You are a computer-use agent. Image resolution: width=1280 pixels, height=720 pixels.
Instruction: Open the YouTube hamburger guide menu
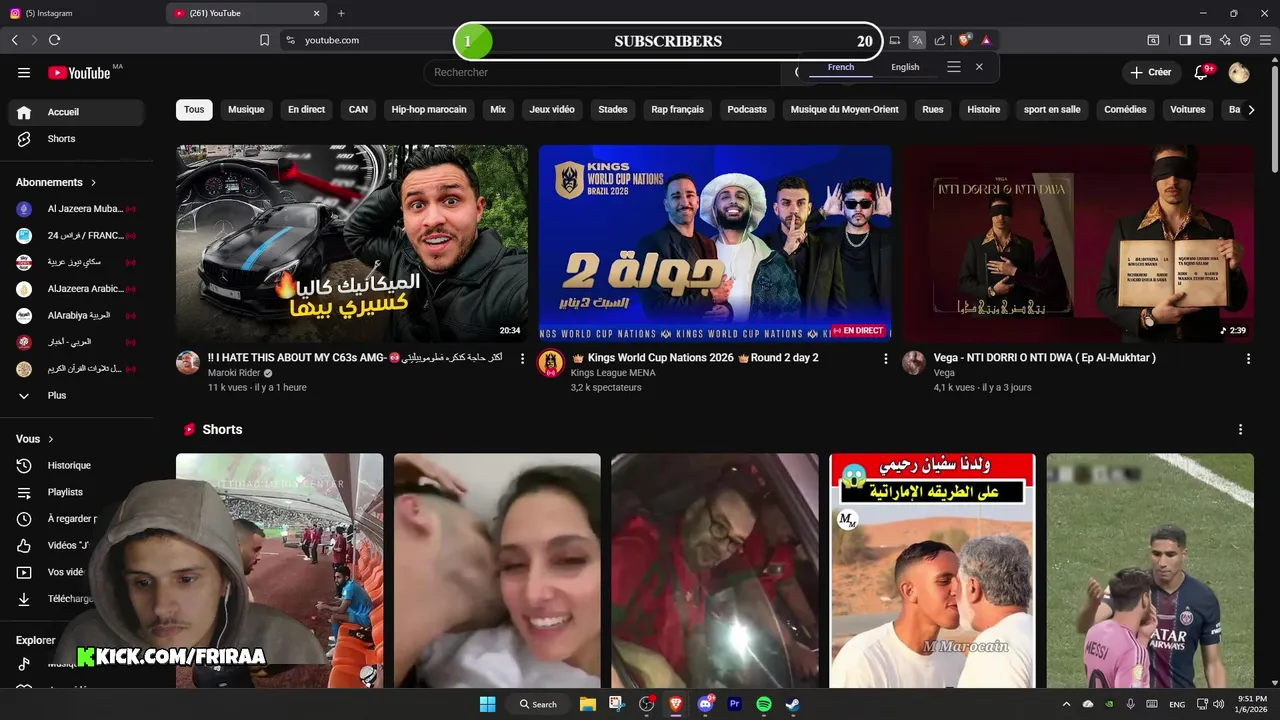point(24,72)
